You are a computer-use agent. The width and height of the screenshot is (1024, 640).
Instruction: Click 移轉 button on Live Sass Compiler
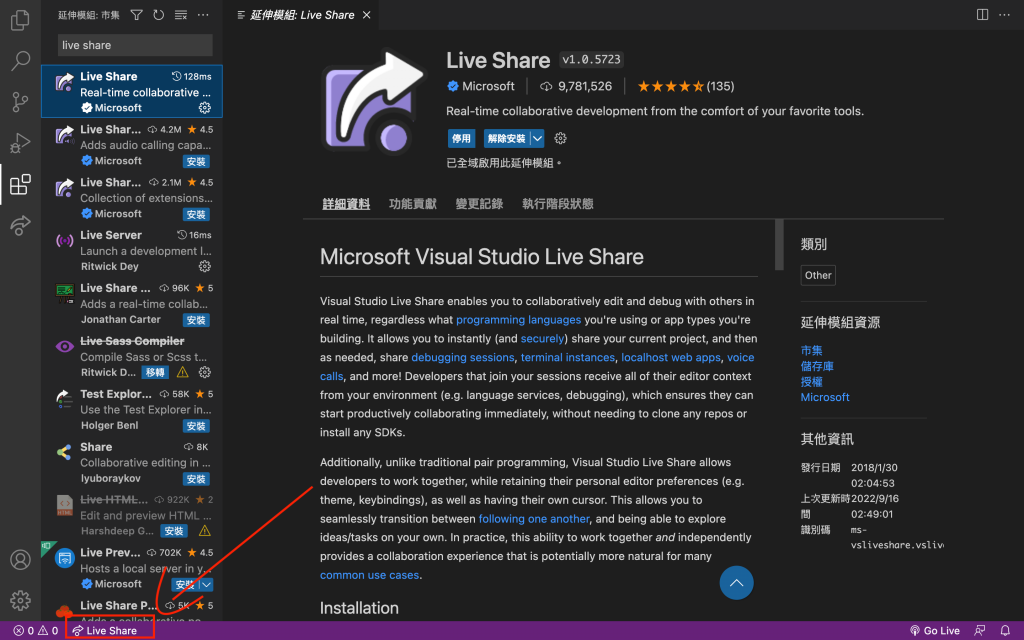[x=155, y=372]
